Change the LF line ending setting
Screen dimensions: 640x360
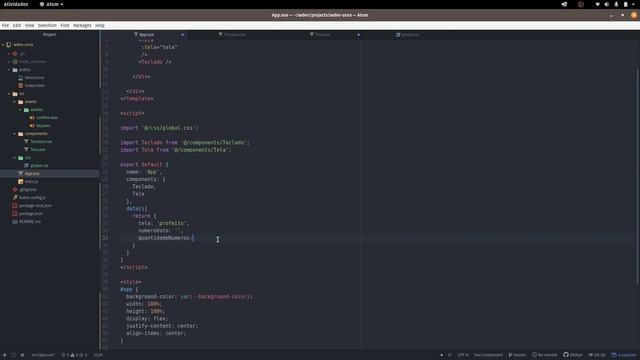click(x=449, y=355)
